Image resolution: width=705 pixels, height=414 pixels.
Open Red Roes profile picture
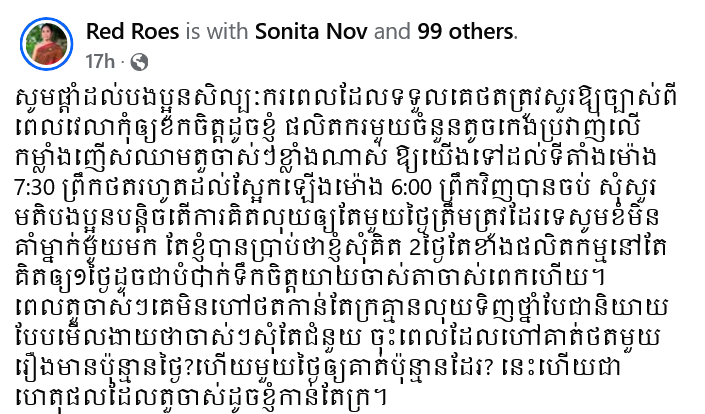pos(46,44)
